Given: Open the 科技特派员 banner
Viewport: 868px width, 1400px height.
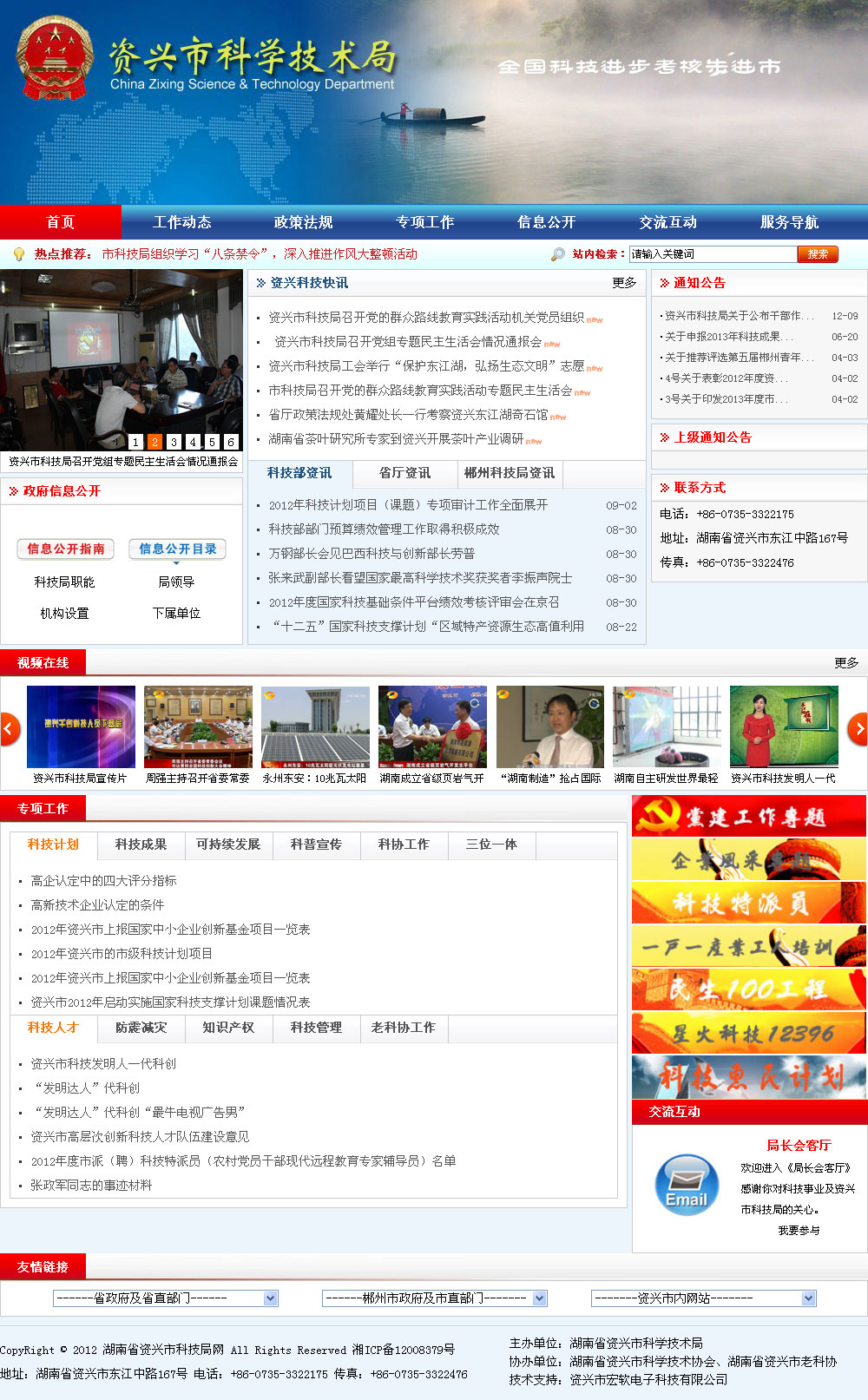Looking at the screenshot, I should pyautogui.click(x=749, y=903).
